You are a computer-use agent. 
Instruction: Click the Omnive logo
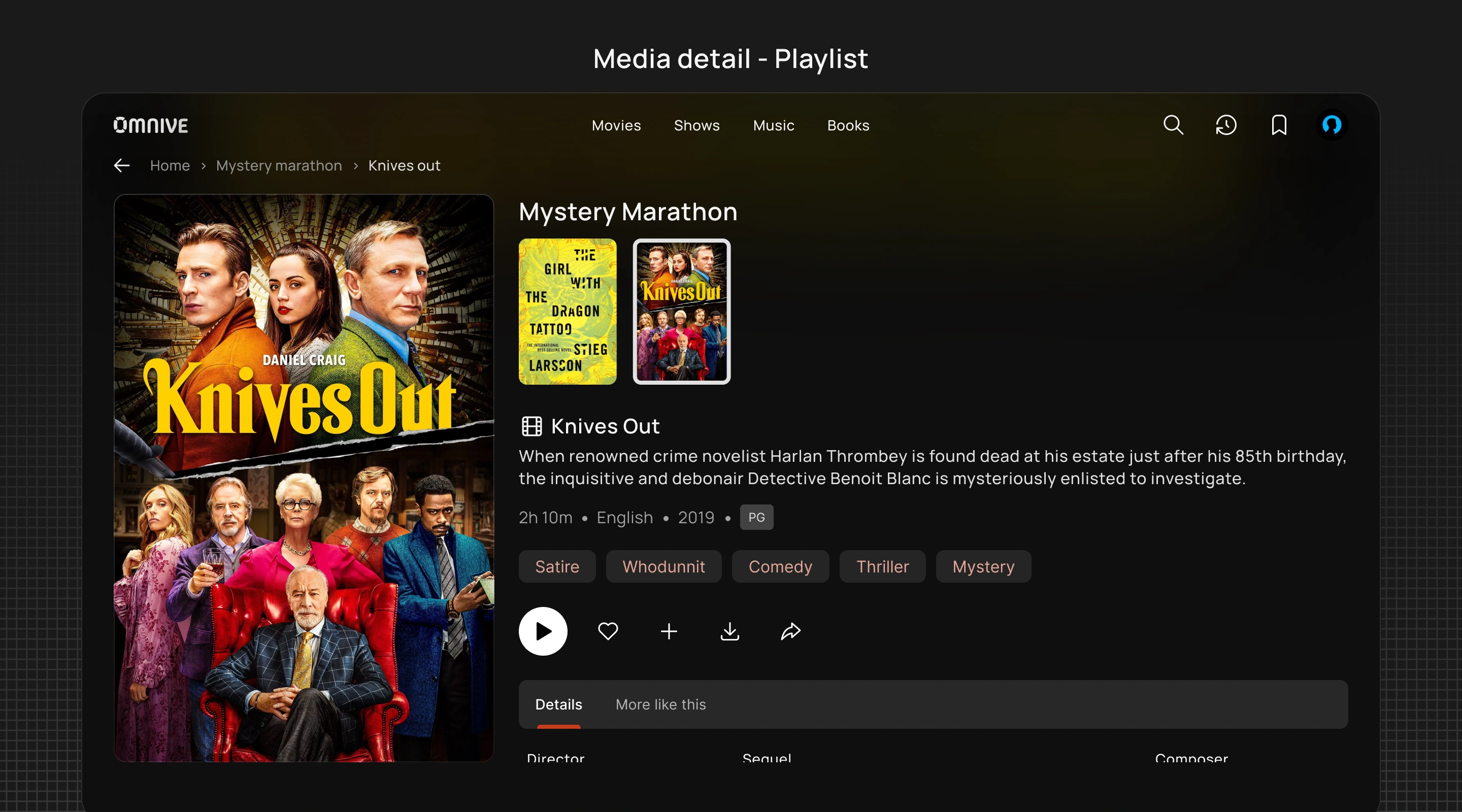150,125
